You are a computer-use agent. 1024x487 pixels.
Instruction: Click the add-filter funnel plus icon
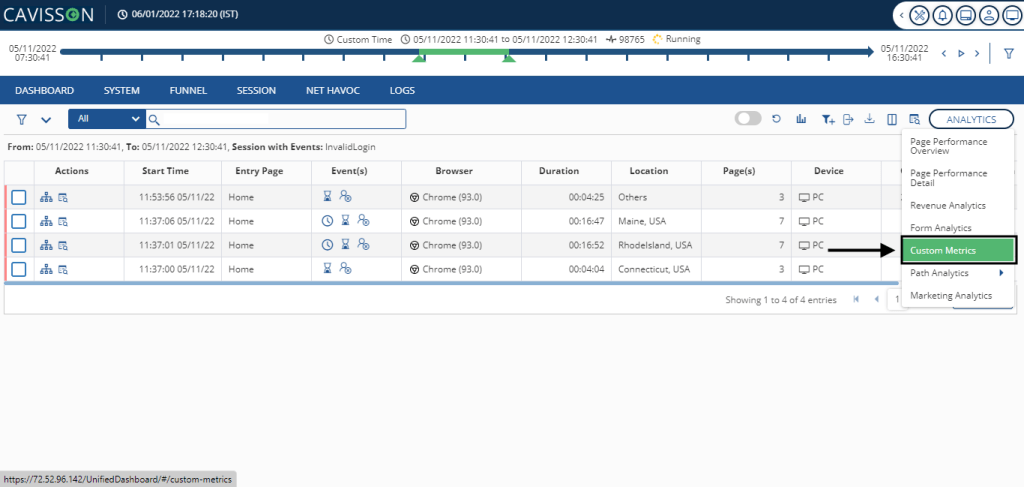pos(828,119)
